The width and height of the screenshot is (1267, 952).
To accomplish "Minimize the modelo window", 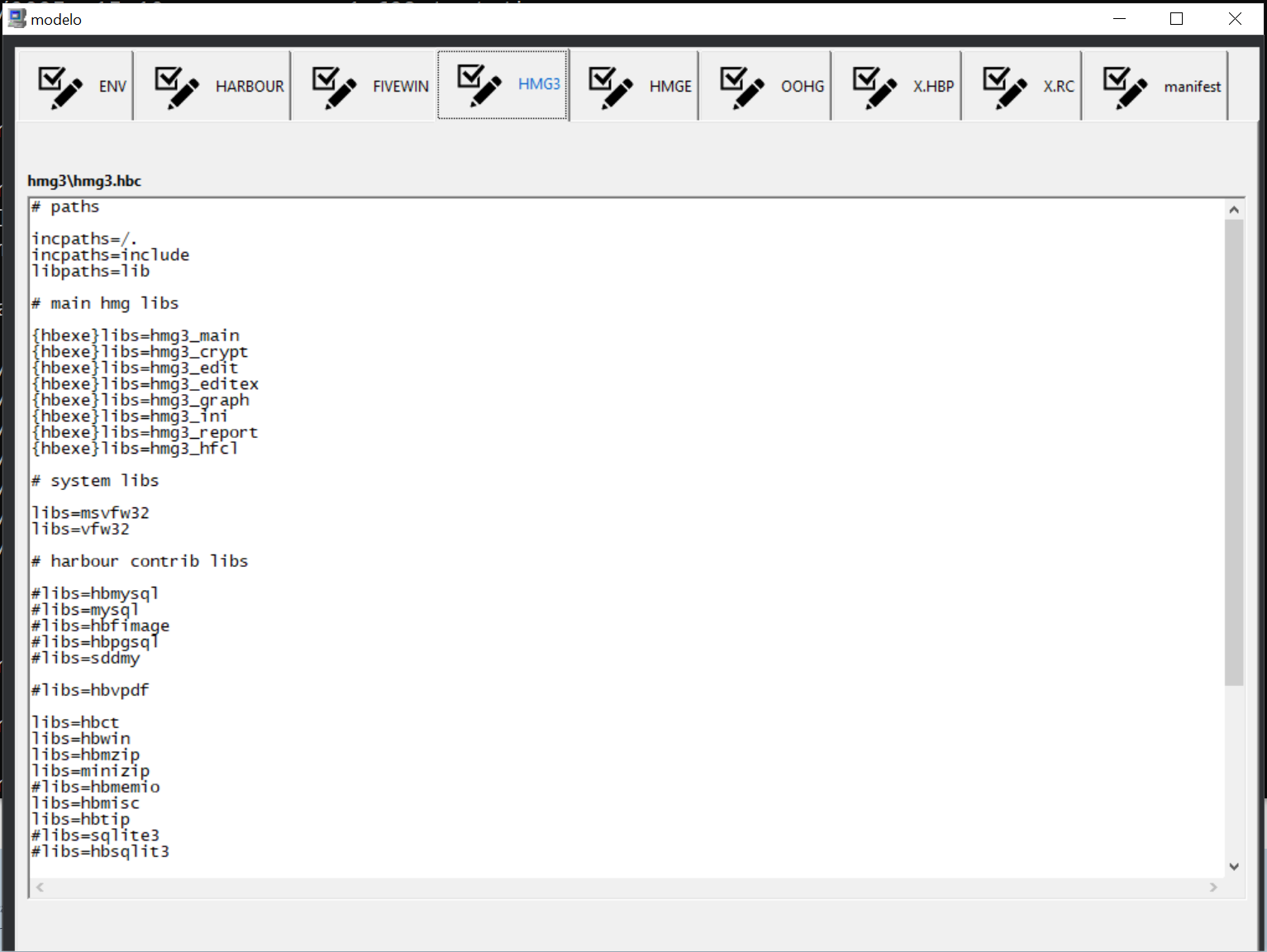I will 1120,18.
